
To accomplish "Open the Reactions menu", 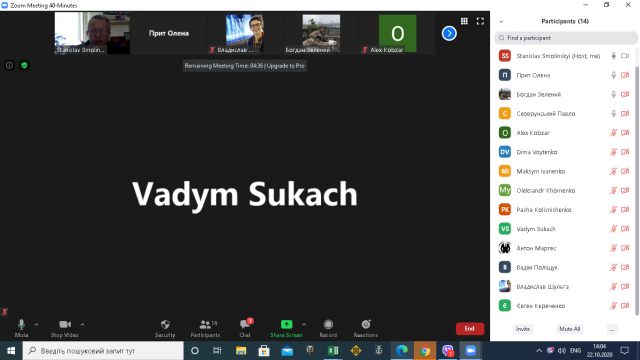I will click(366, 328).
